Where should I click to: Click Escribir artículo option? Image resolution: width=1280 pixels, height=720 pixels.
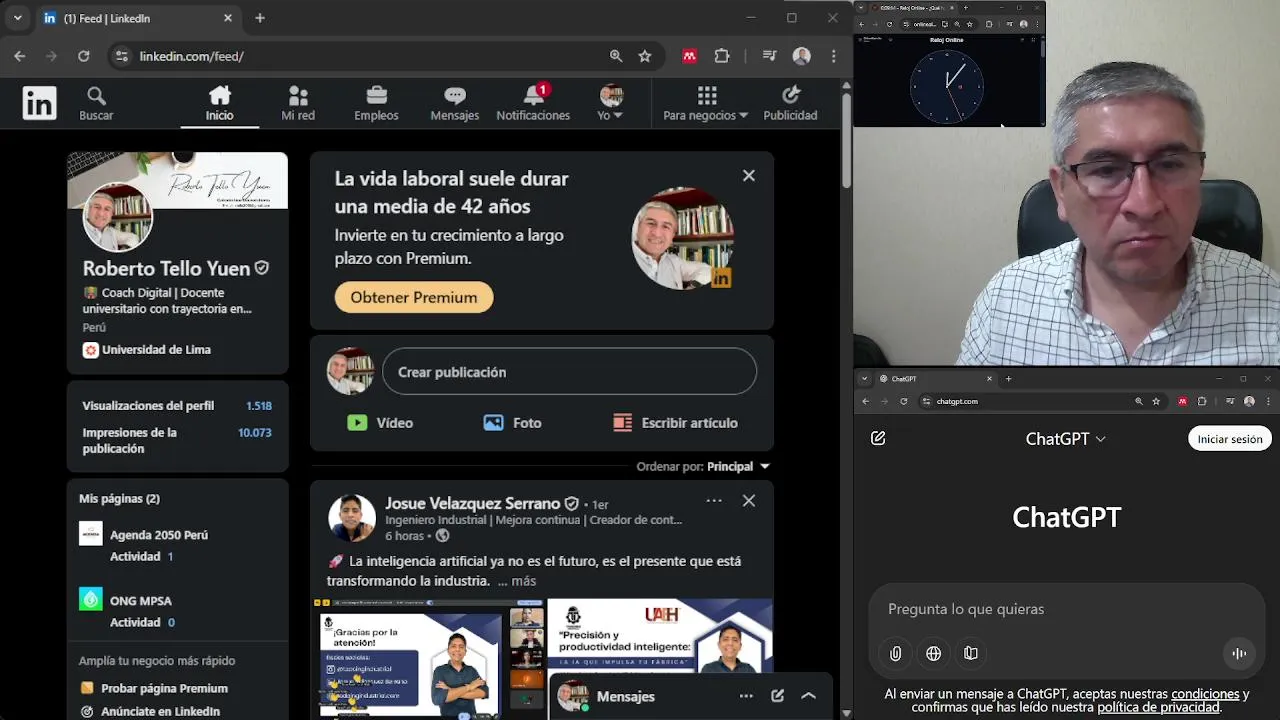point(675,423)
